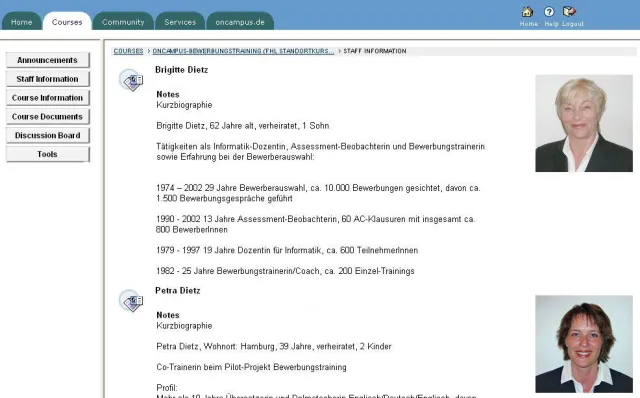Click the line '1982 - 25 Jahre Bewerbungstrainerin/Coach'
Screen dimensions: 640x398
[x=285, y=271]
